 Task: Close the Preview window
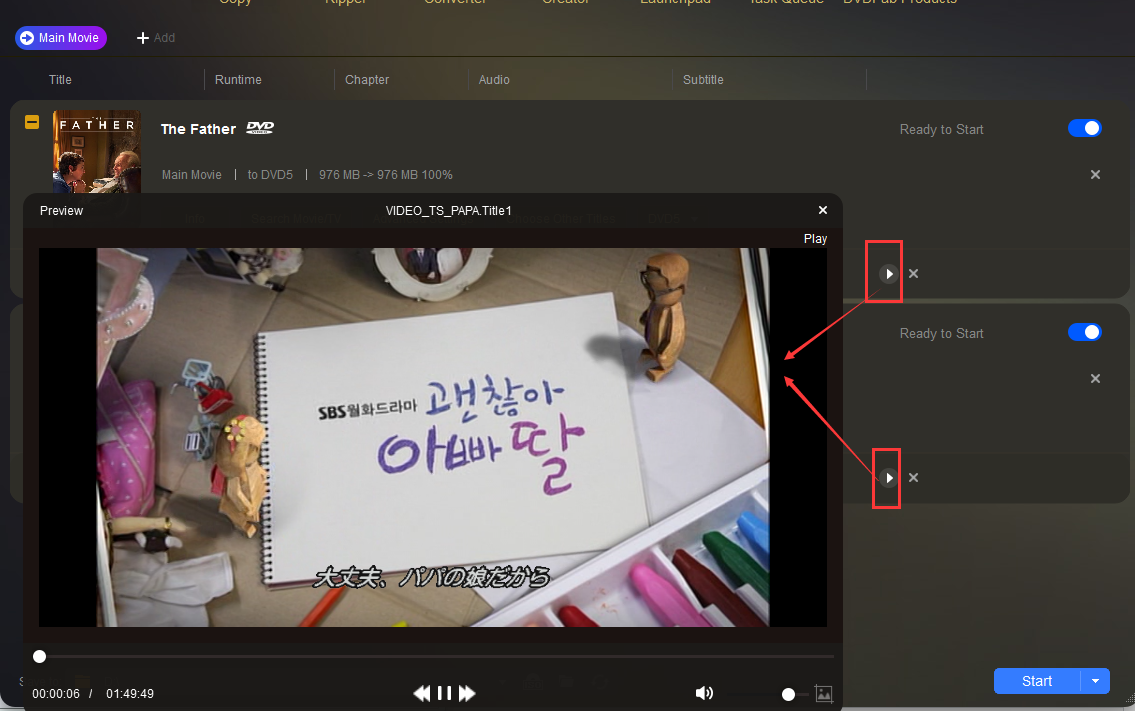click(x=823, y=210)
